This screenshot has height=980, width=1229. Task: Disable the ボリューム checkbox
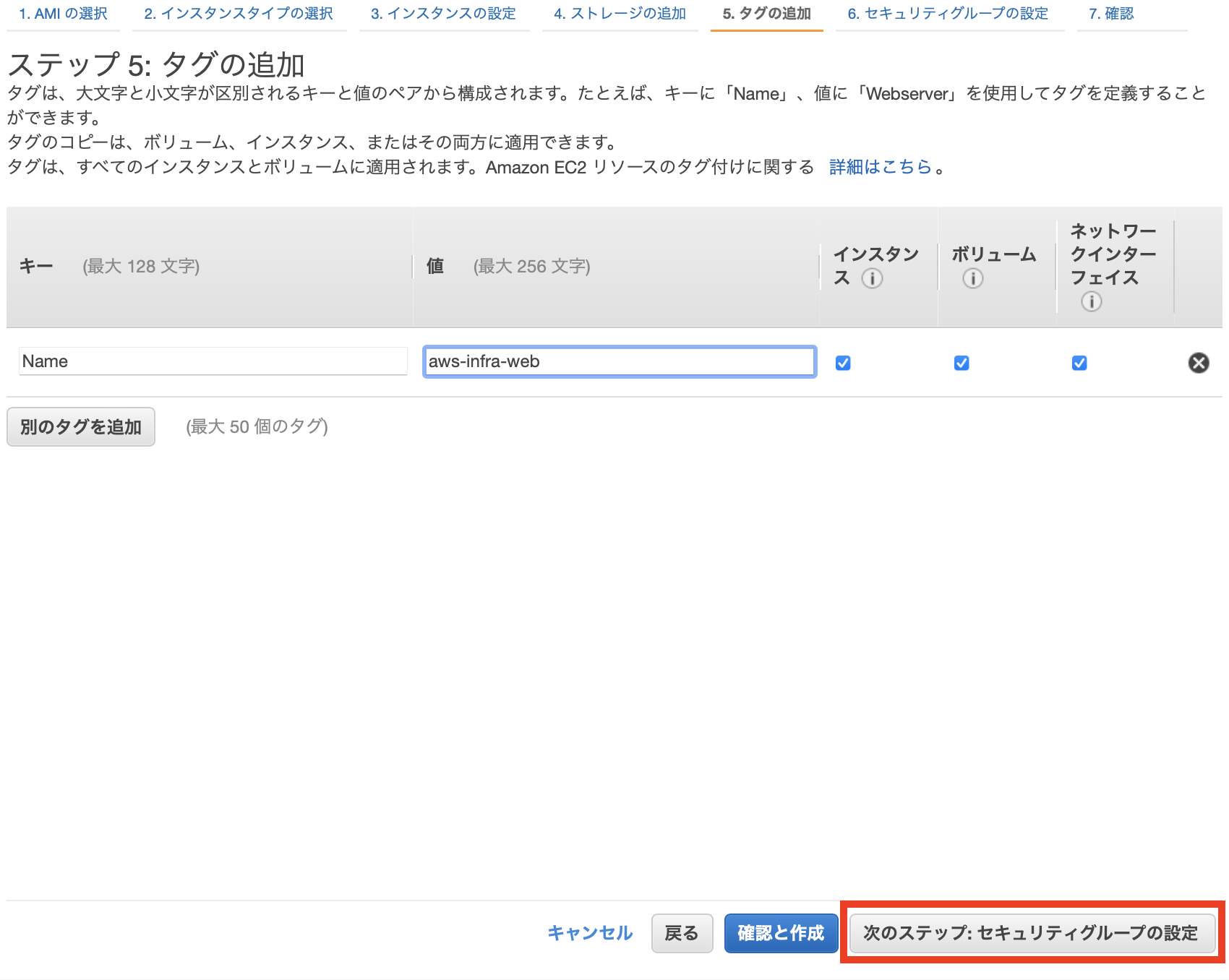961,363
